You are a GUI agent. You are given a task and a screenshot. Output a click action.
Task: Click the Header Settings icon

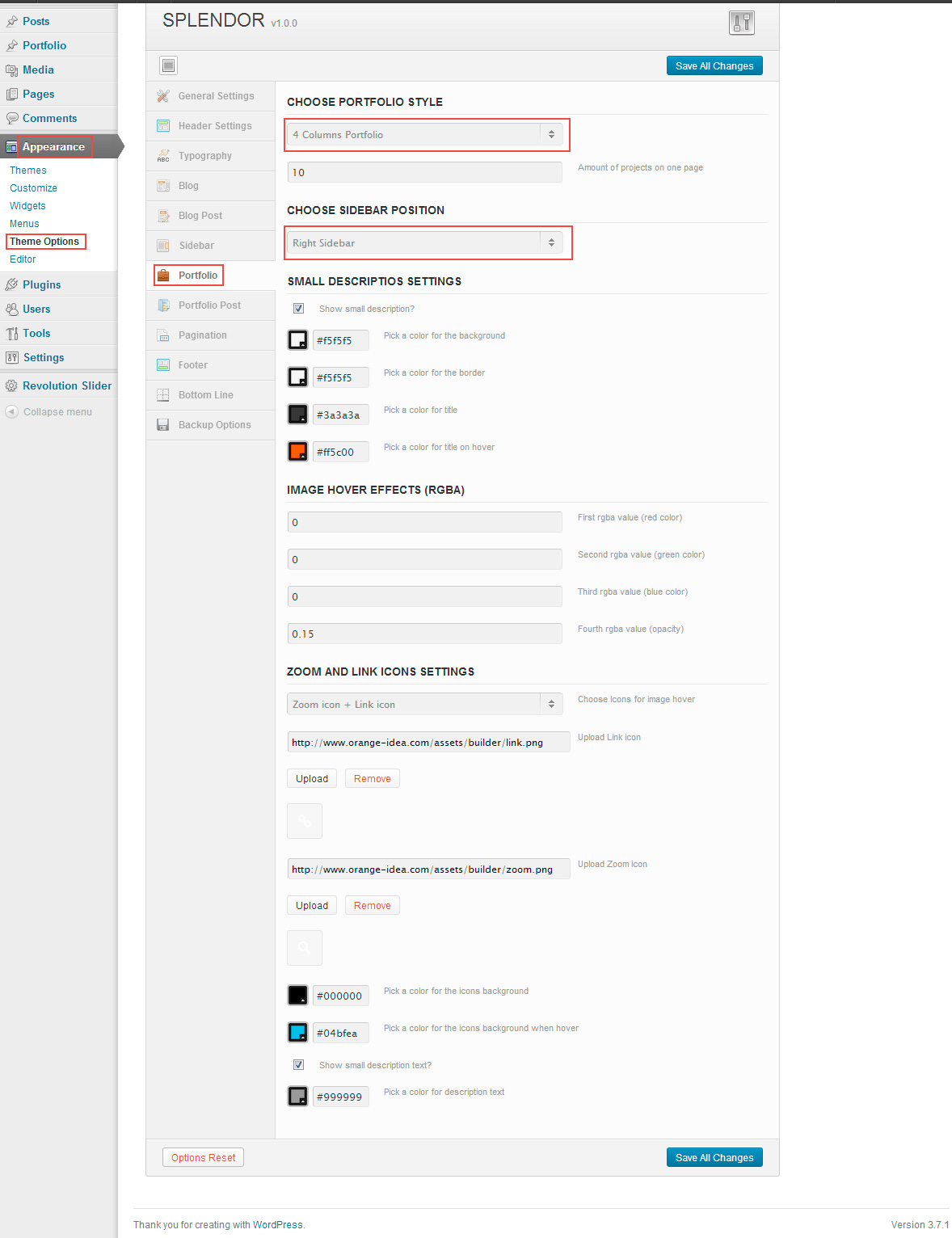(x=163, y=126)
